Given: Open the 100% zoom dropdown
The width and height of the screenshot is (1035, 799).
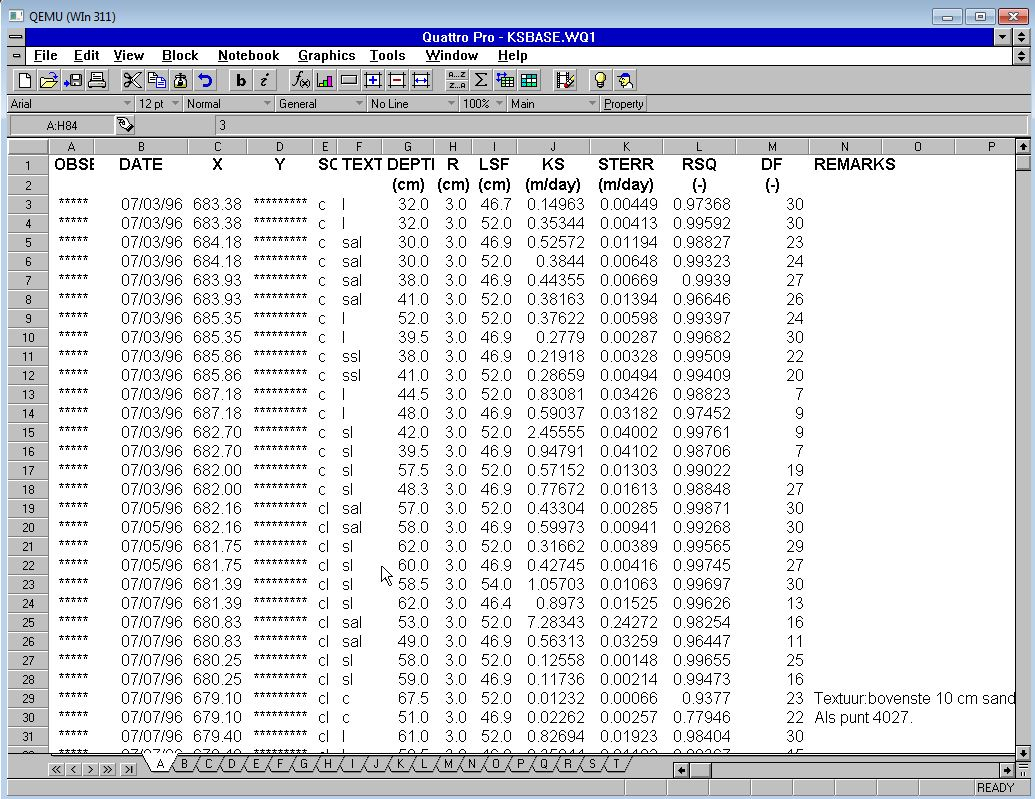Looking at the screenshot, I should click(497, 104).
